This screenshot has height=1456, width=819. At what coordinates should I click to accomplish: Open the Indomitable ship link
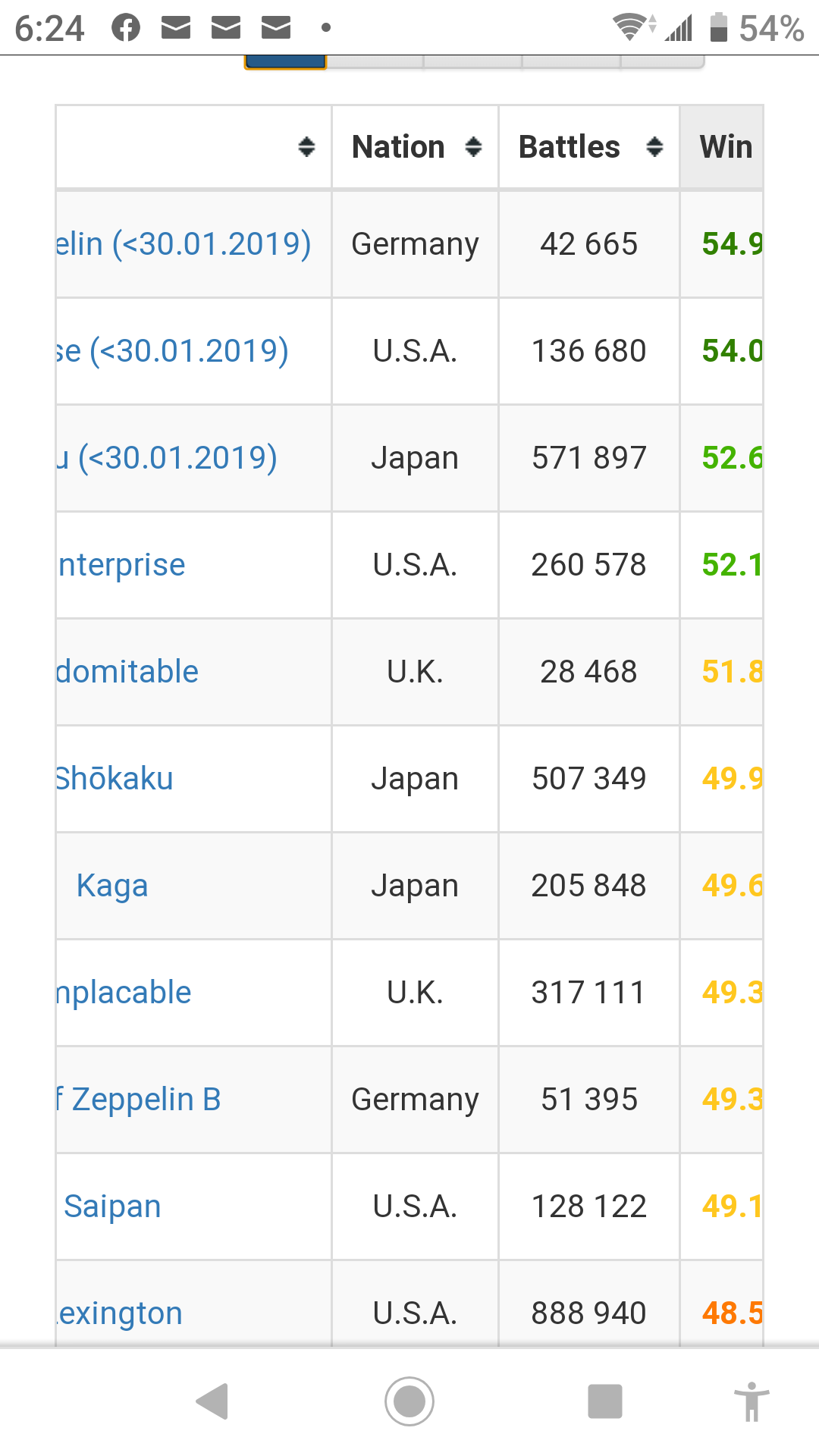127,672
